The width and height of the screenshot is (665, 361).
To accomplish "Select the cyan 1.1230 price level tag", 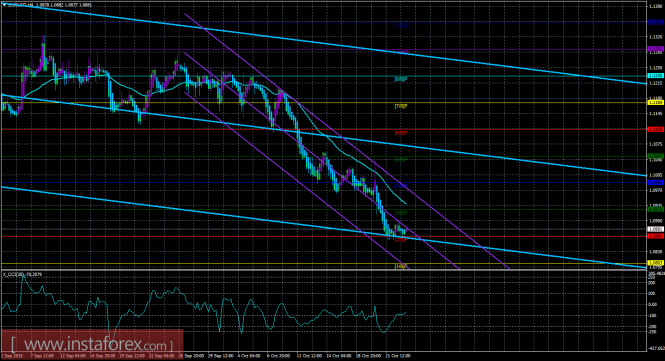I will click(656, 76).
